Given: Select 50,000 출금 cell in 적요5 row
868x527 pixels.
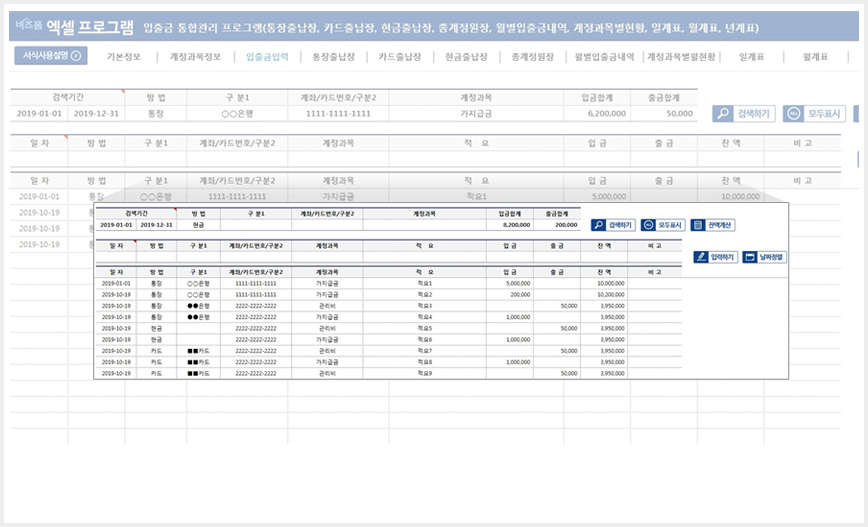Looking at the screenshot, I should 557,329.
